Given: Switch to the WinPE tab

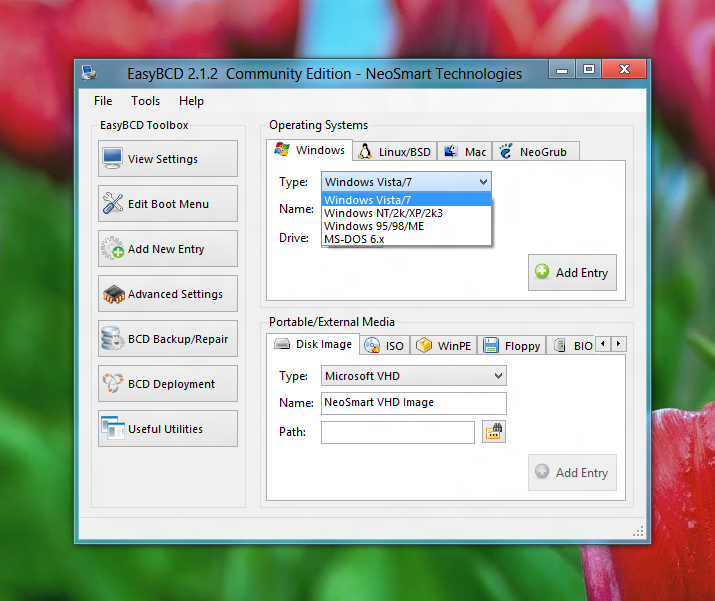Looking at the screenshot, I should click(x=444, y=346).
